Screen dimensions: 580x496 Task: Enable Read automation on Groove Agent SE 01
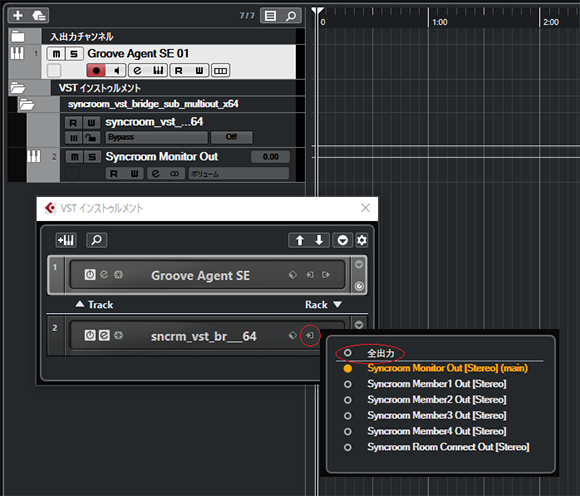coord(179,70)
